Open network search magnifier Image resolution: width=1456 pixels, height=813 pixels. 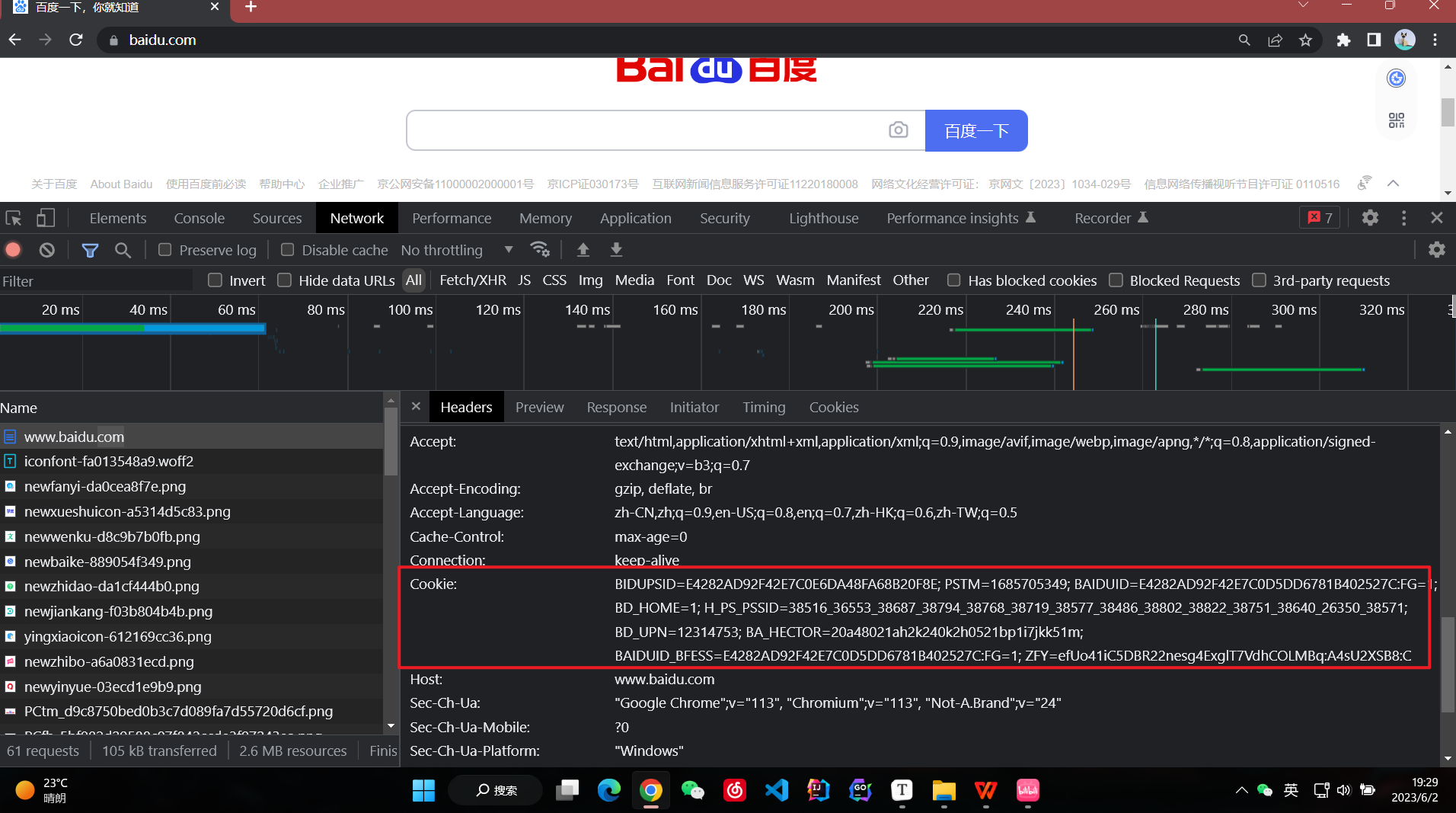pyautogui.click(x=123, y=250)
